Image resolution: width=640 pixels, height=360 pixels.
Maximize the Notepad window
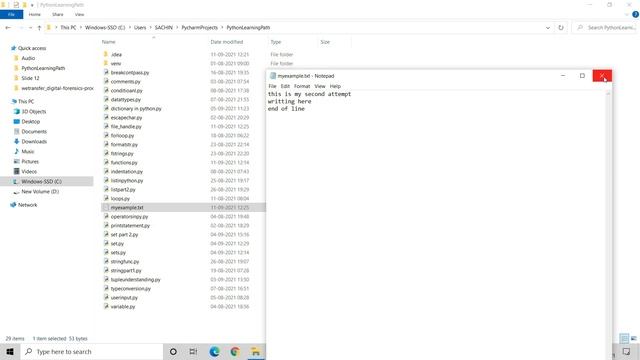point(582,76)
